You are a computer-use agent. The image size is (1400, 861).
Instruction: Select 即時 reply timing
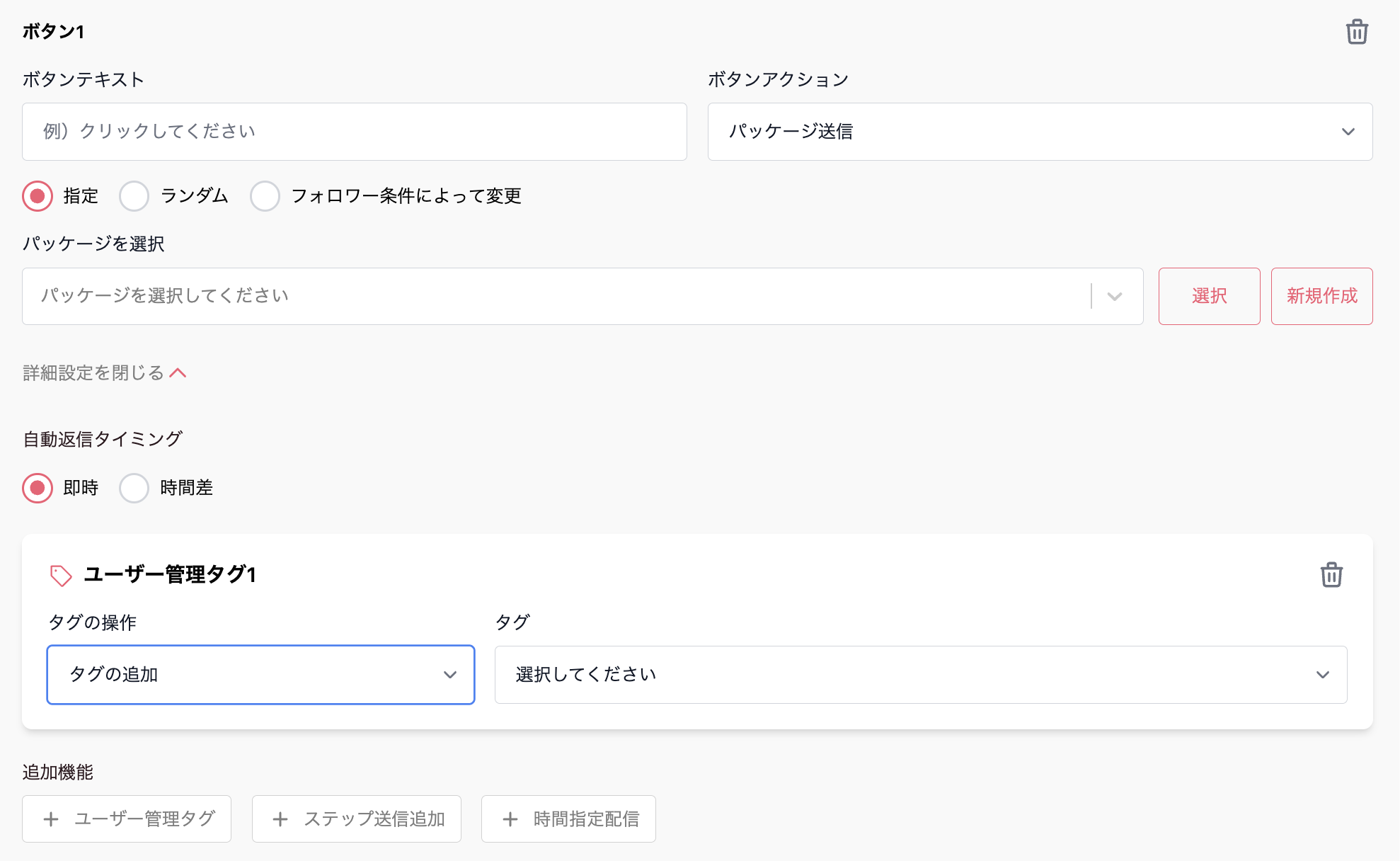pyautogui.click(x=38, y=488)
